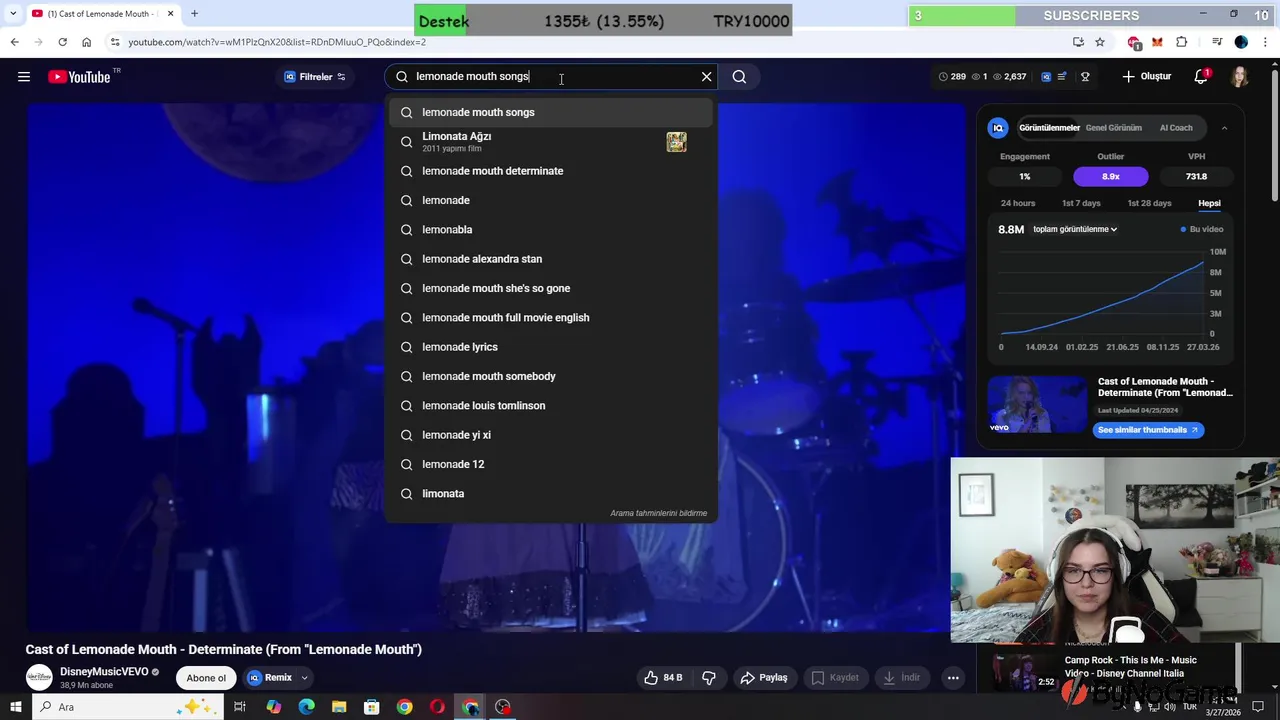Click "Arama tahminlerini bildirme" link

click(x=658, y=513)
